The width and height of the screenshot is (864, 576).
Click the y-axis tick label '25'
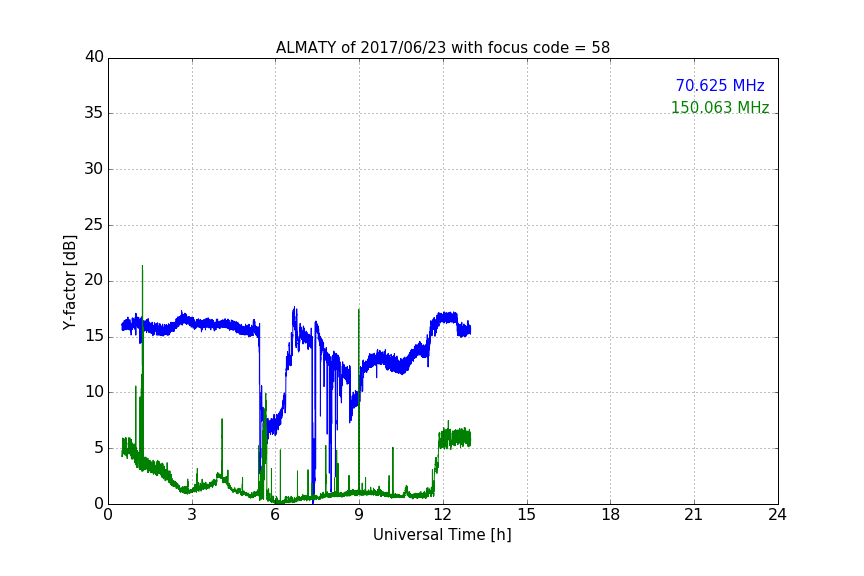point(94,225)
